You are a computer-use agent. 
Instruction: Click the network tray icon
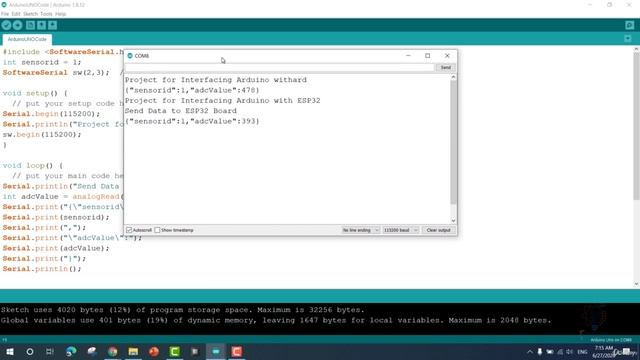(x=560, y=352)
